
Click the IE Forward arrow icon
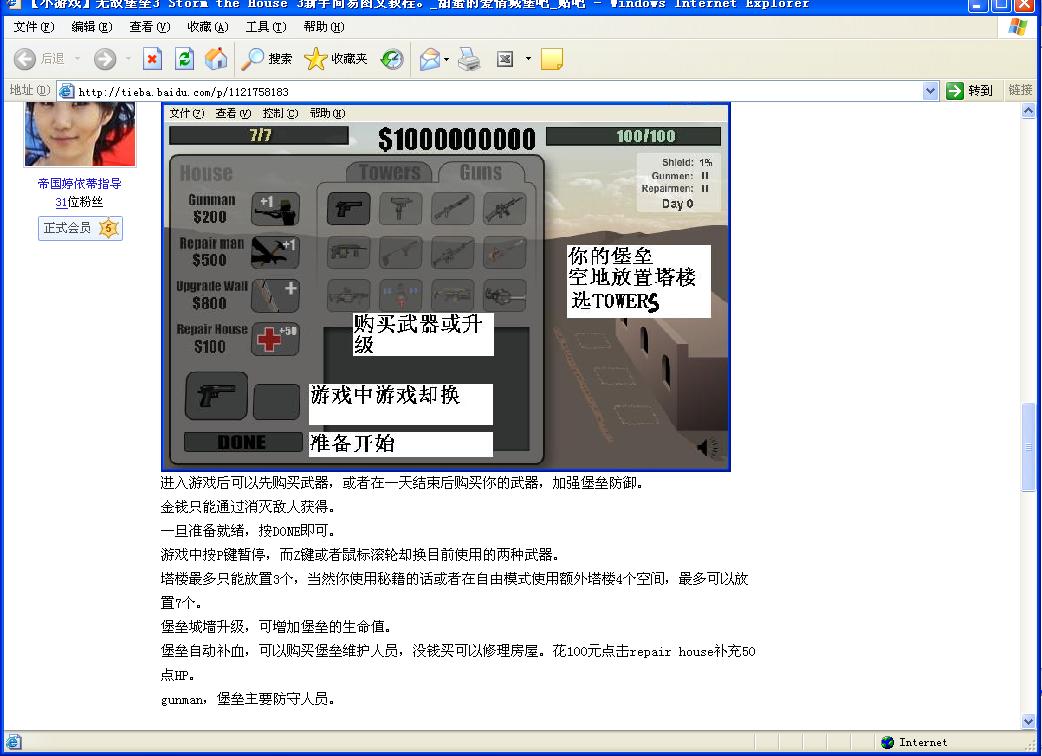tap(104, 59)
